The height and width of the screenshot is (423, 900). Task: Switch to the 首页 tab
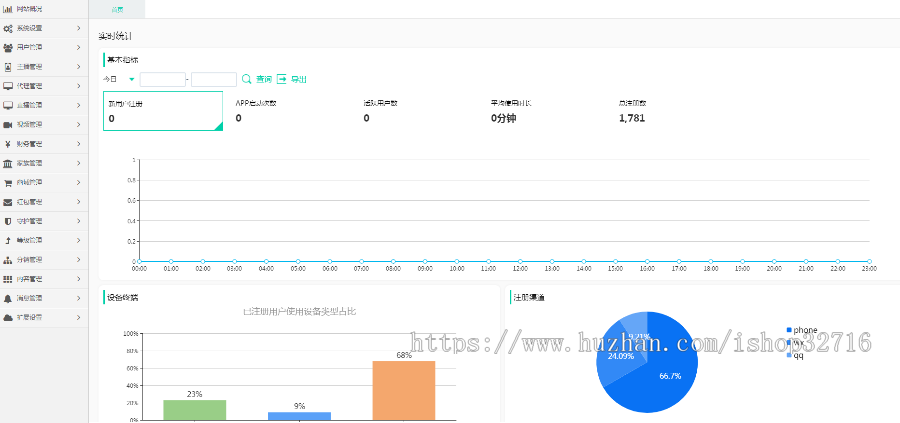pyautogui.click(x=117, y=10)
